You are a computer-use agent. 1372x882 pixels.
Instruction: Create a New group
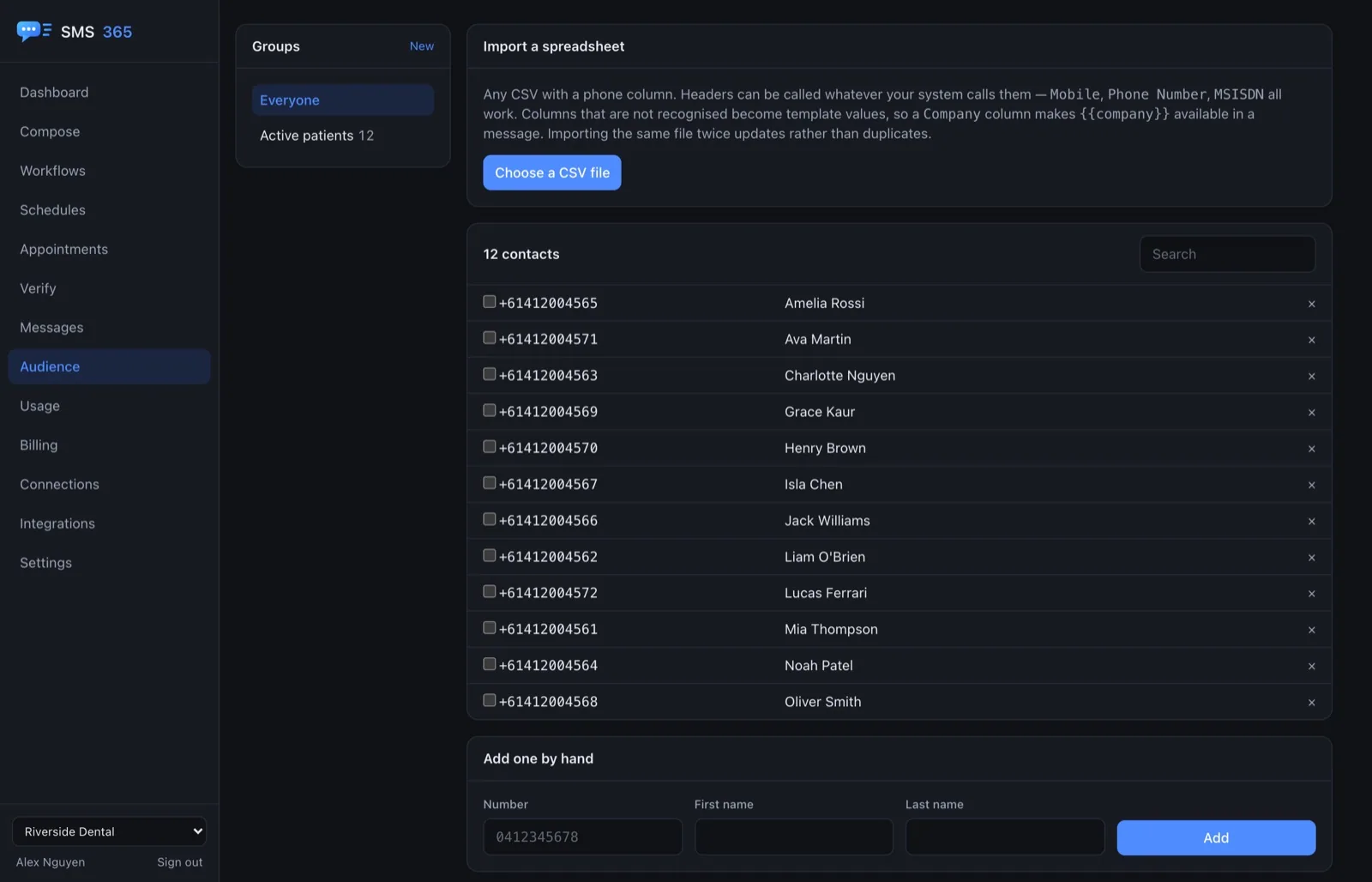[x=421, y=46]
